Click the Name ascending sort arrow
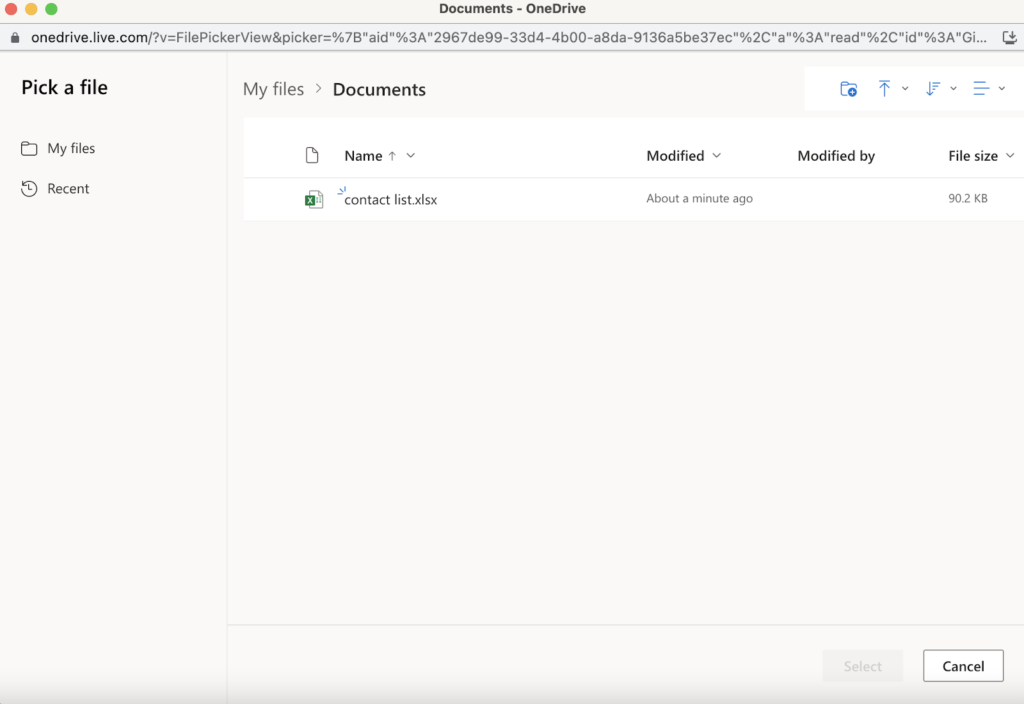 [392, 155]
